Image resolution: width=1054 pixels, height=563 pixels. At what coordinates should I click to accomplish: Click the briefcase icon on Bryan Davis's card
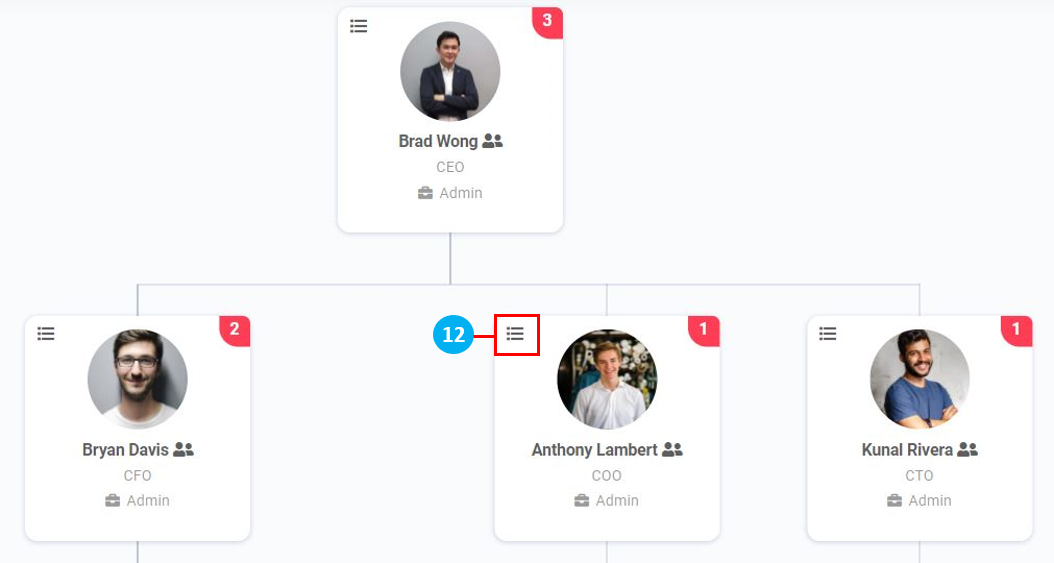[x=113, y=501]
